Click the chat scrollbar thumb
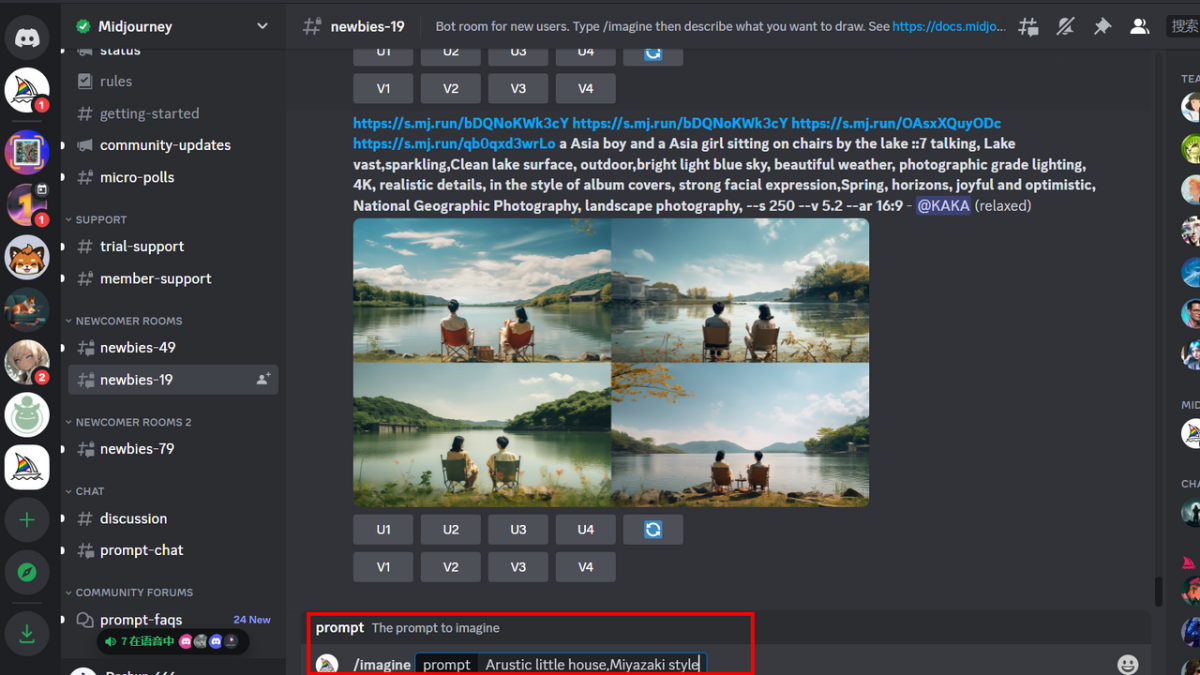The height and width of the screenshot is (675, 1200). pyautogui.click(x=1159, y=591)
